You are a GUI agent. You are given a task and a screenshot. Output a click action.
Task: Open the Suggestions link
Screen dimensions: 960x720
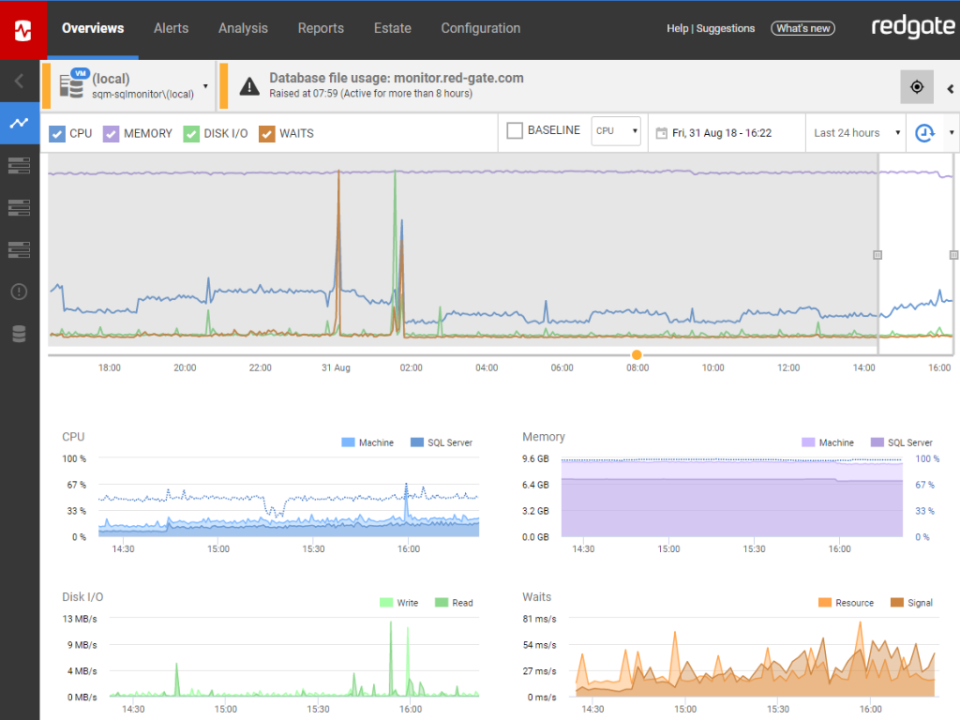coord(727,28)
